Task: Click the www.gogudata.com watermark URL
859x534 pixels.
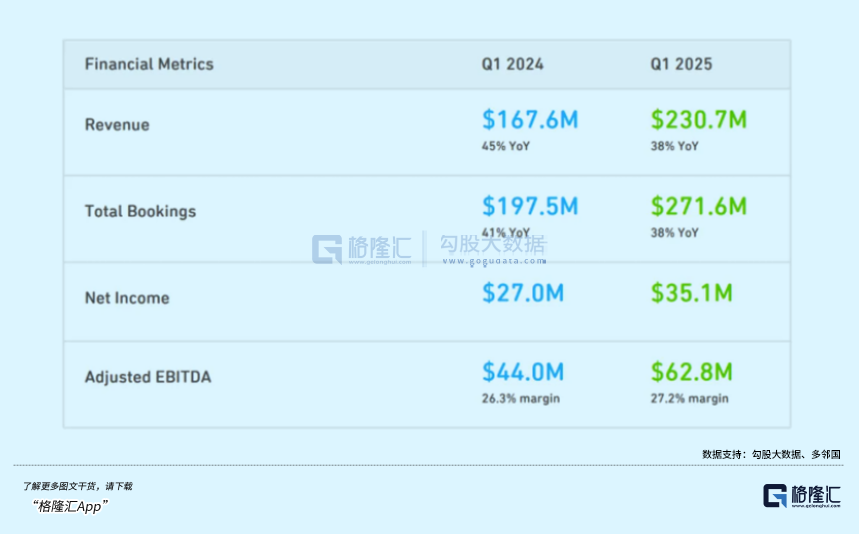Action: 495,262
